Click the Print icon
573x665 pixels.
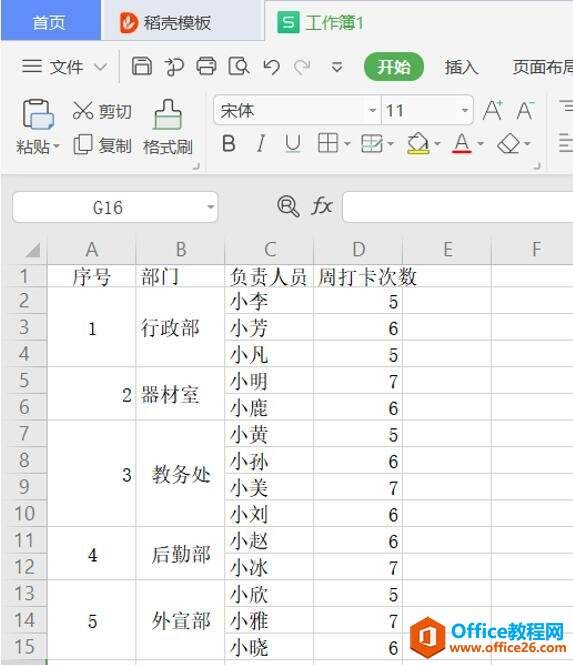(x=207, y=67)
